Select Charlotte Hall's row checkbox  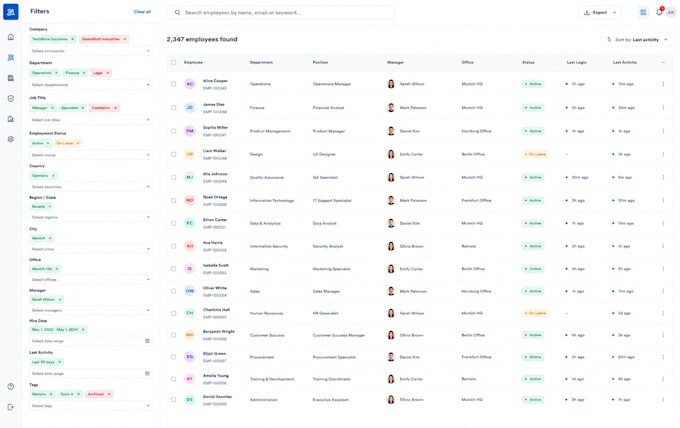(x=173, y=313)
